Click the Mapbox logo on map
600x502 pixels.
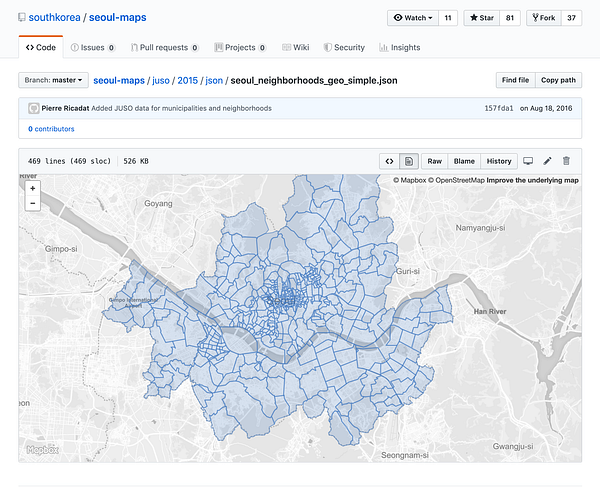(x=42, y=450)
